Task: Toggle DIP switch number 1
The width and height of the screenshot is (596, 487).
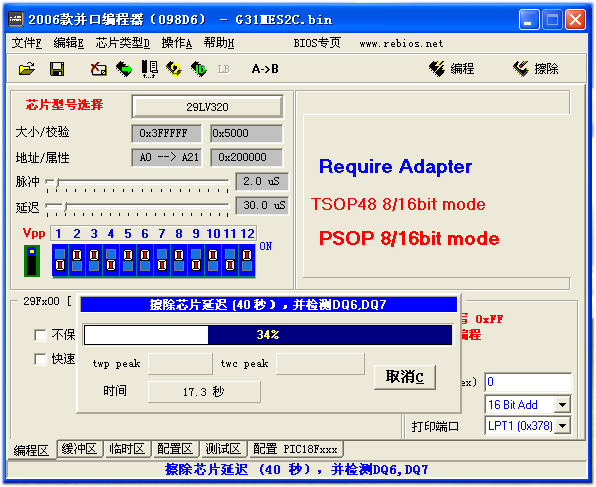Action: (x=60, y=260)
